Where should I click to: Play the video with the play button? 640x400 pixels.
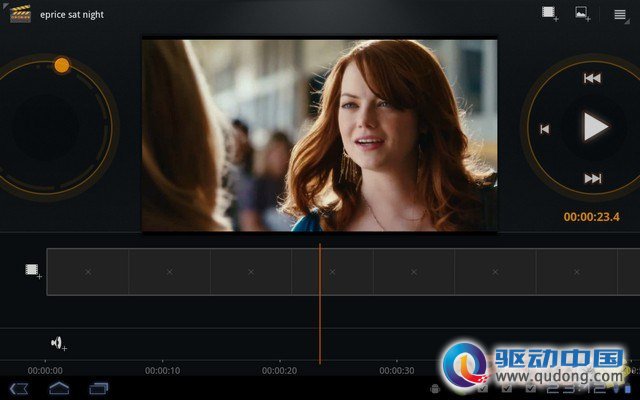coord(595,127)
